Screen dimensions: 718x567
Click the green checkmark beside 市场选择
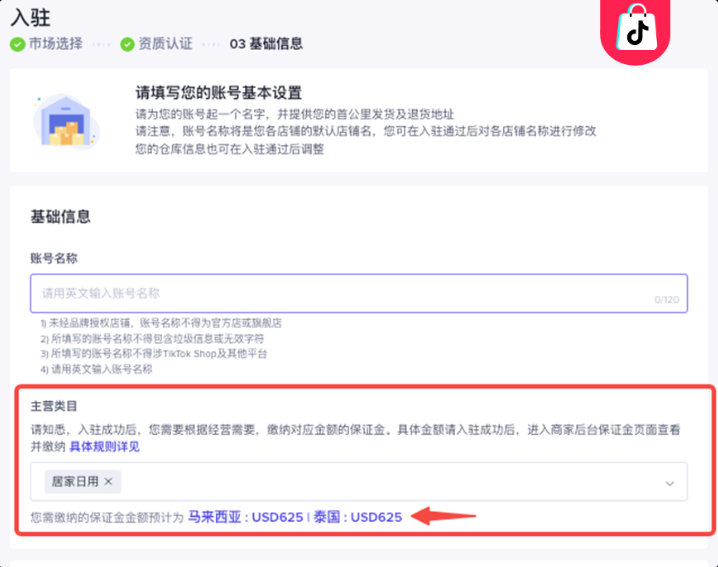17,44
